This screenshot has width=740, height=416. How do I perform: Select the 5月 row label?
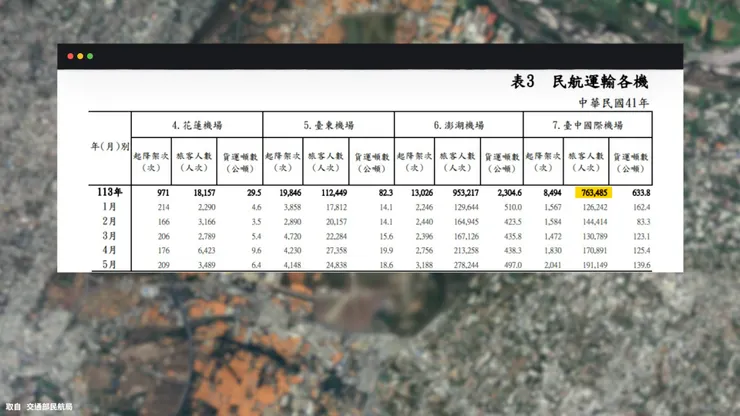[109, 265]
